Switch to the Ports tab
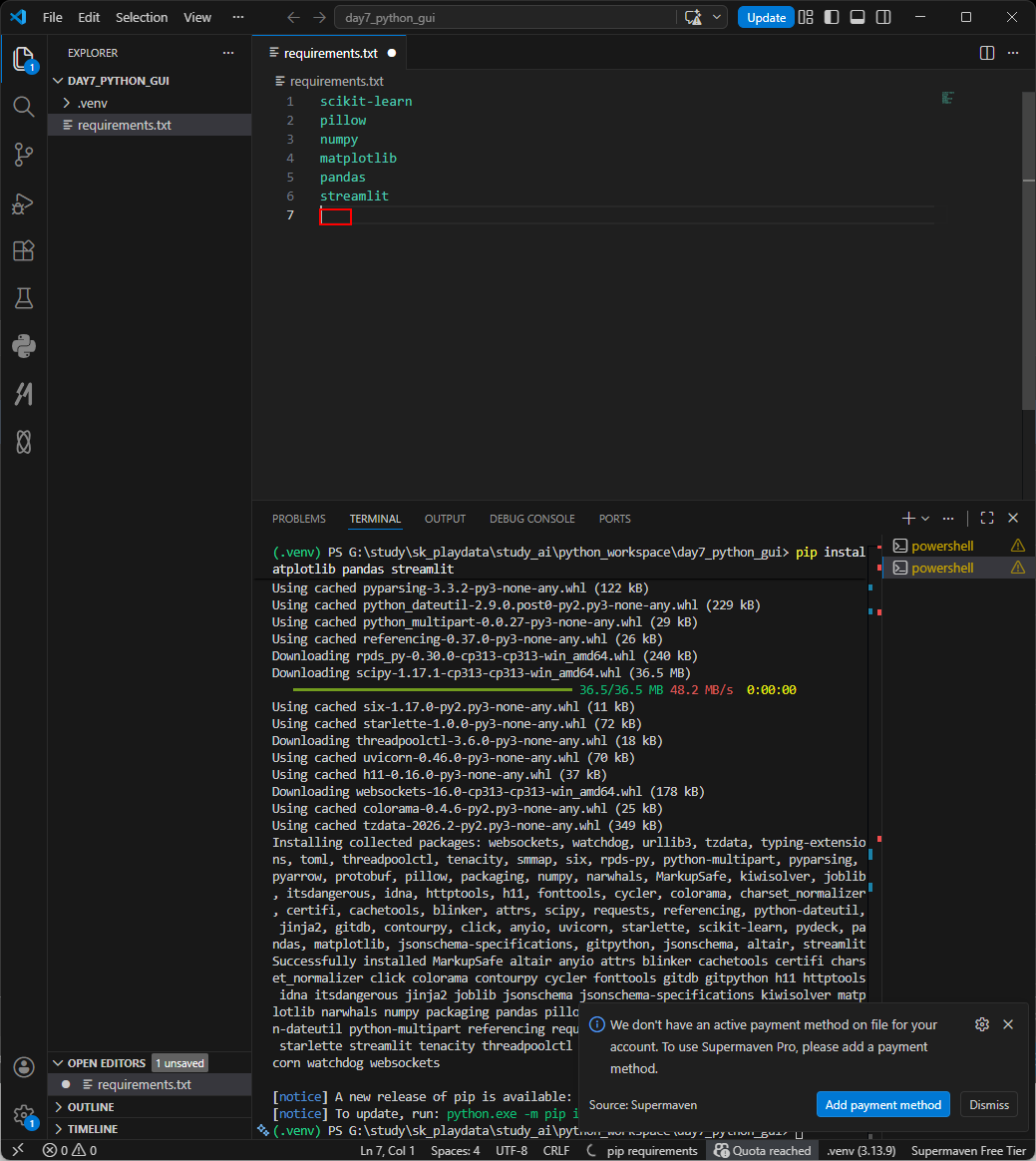The width and height of the screenshot is (1036, 1161). tap(615, 519)
